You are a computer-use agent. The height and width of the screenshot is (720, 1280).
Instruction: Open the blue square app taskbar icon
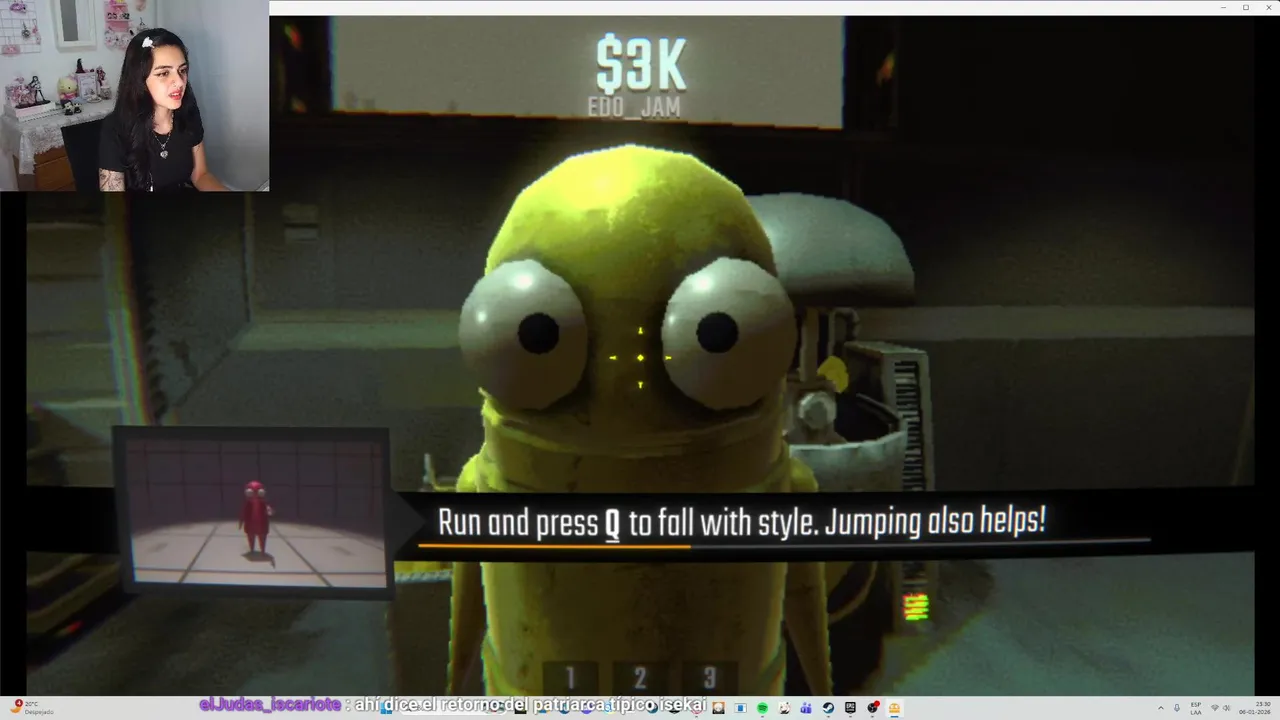(740, 708)
